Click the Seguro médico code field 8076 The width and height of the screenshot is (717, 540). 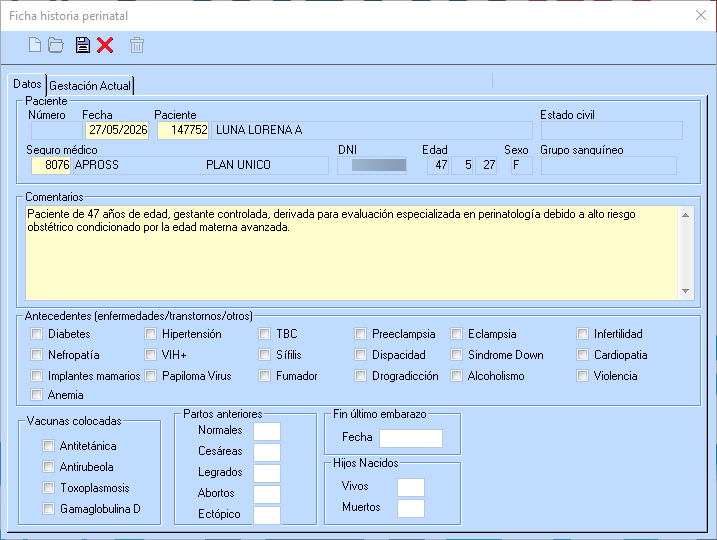[50, 165]
